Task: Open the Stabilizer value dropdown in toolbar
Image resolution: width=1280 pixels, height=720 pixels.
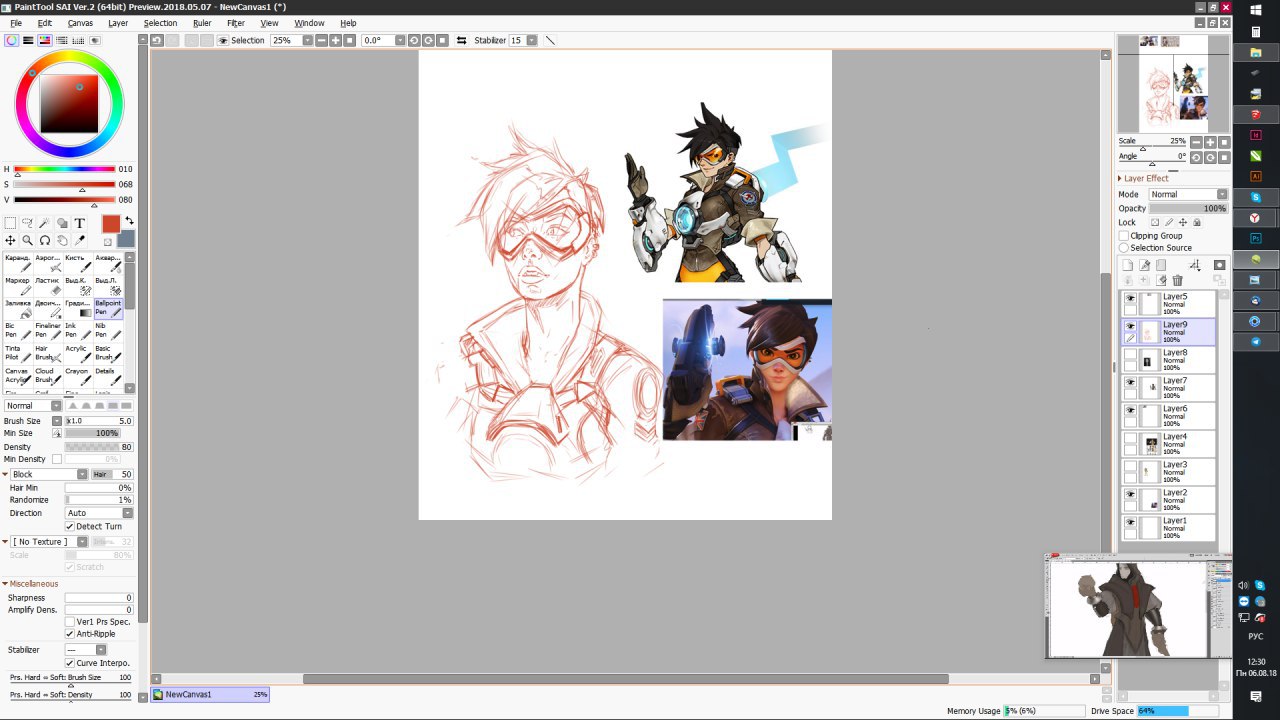Action: coord(531,40)
